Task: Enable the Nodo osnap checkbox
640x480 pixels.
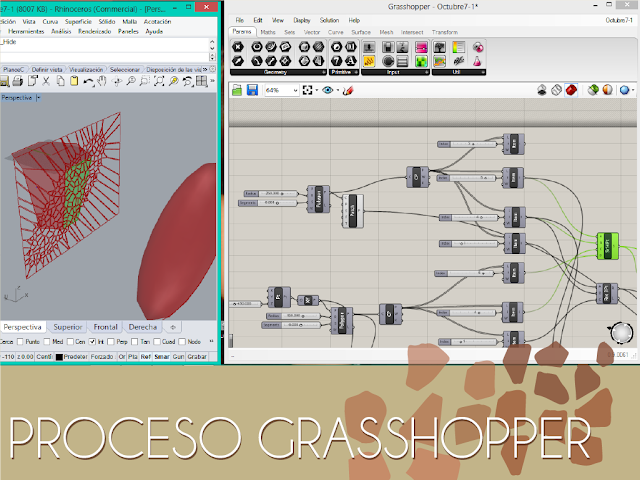Action: pyautogui.click(x=182, y=342)
